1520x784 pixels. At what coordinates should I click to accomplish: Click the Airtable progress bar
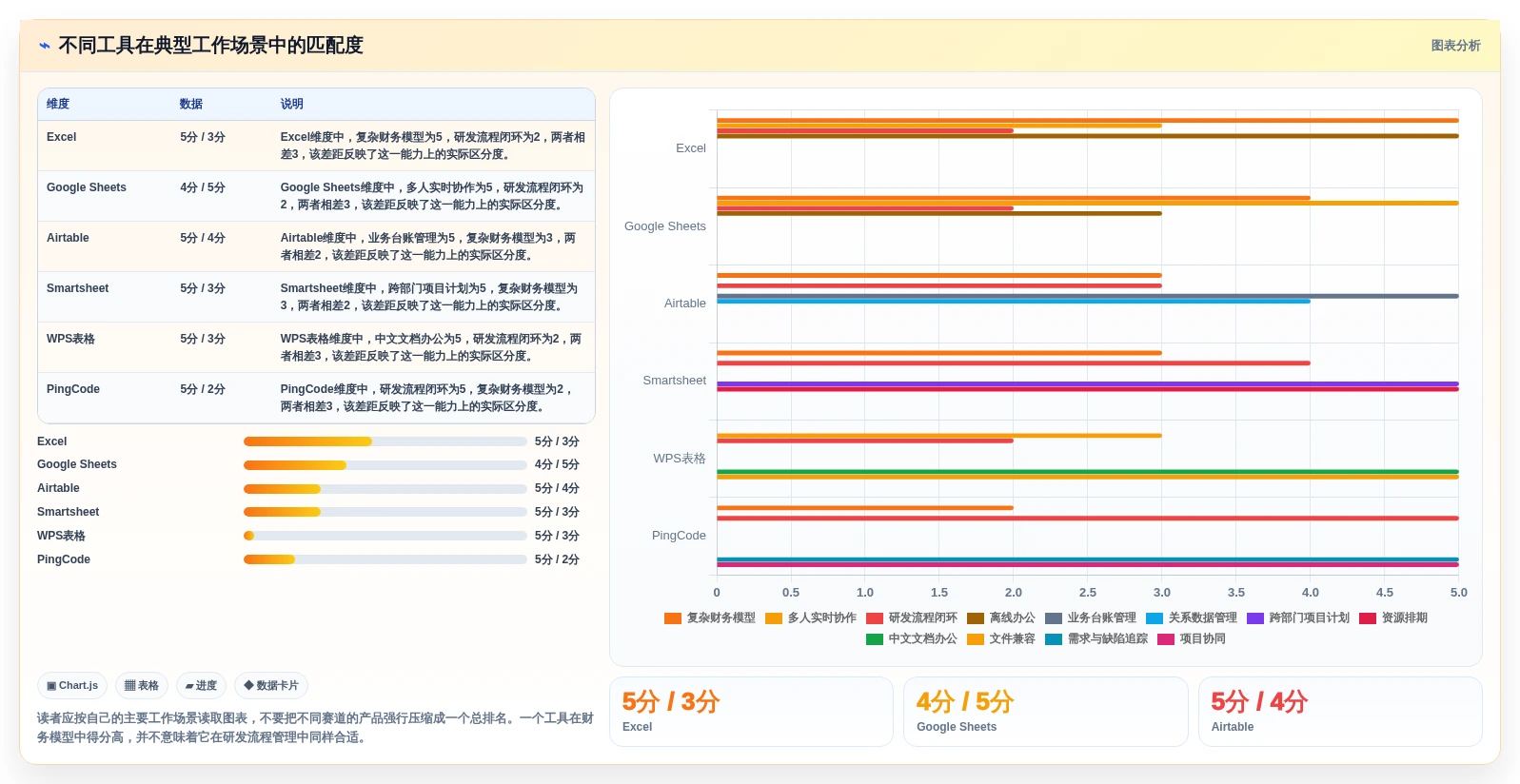(x=385, y=489)
